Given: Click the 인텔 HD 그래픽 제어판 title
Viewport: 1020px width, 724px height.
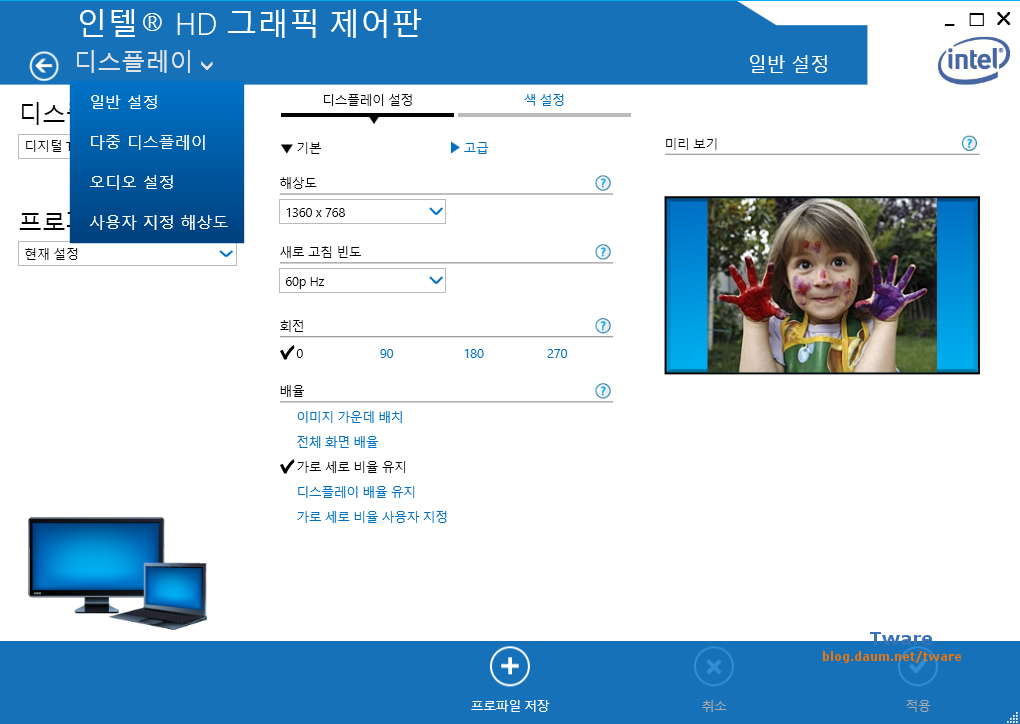Looking at the screenshot, I should click(250, 23).
